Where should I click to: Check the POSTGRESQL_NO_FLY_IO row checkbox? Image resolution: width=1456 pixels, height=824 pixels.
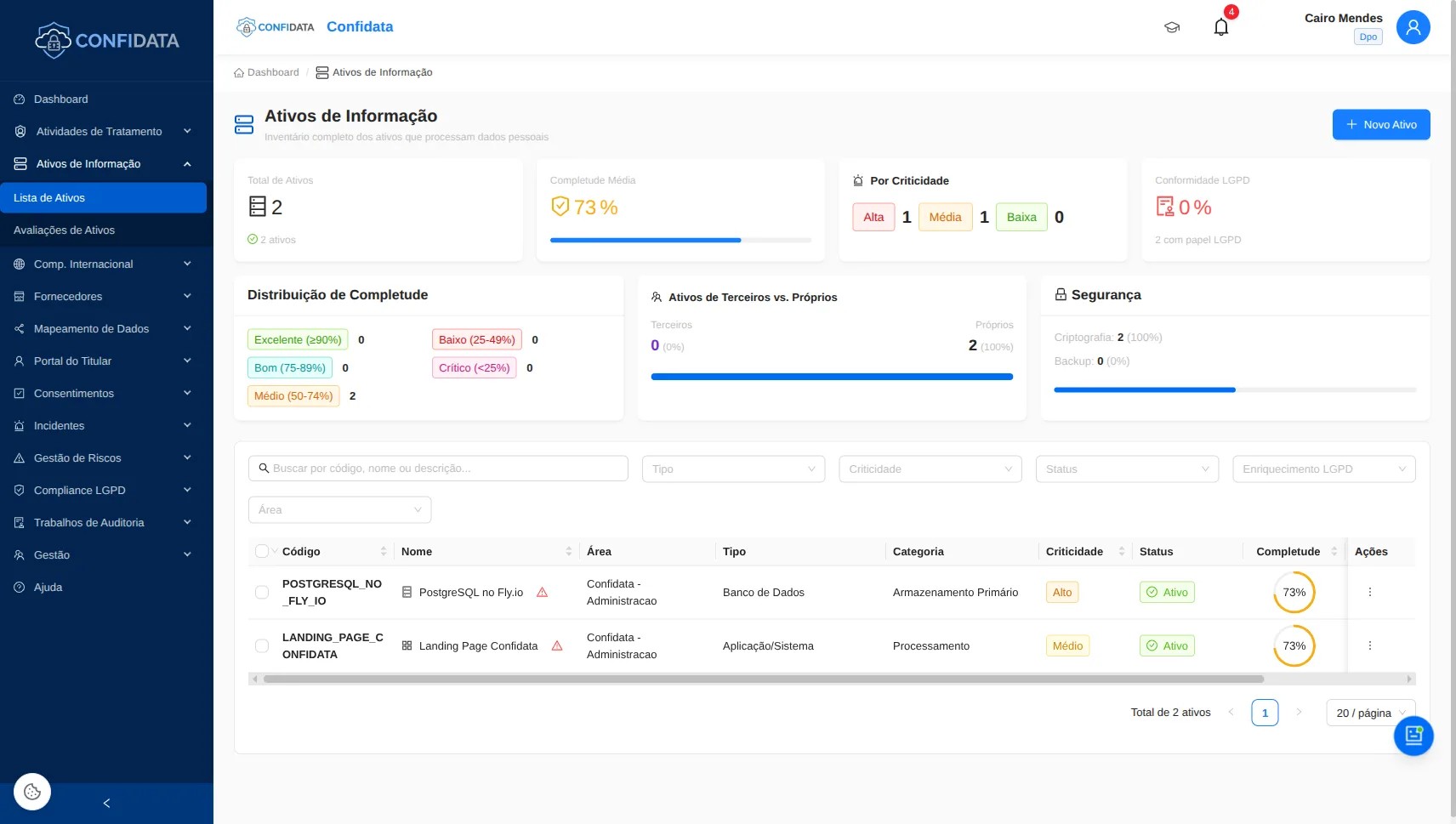pyautogui.click(x=261, y=592)
